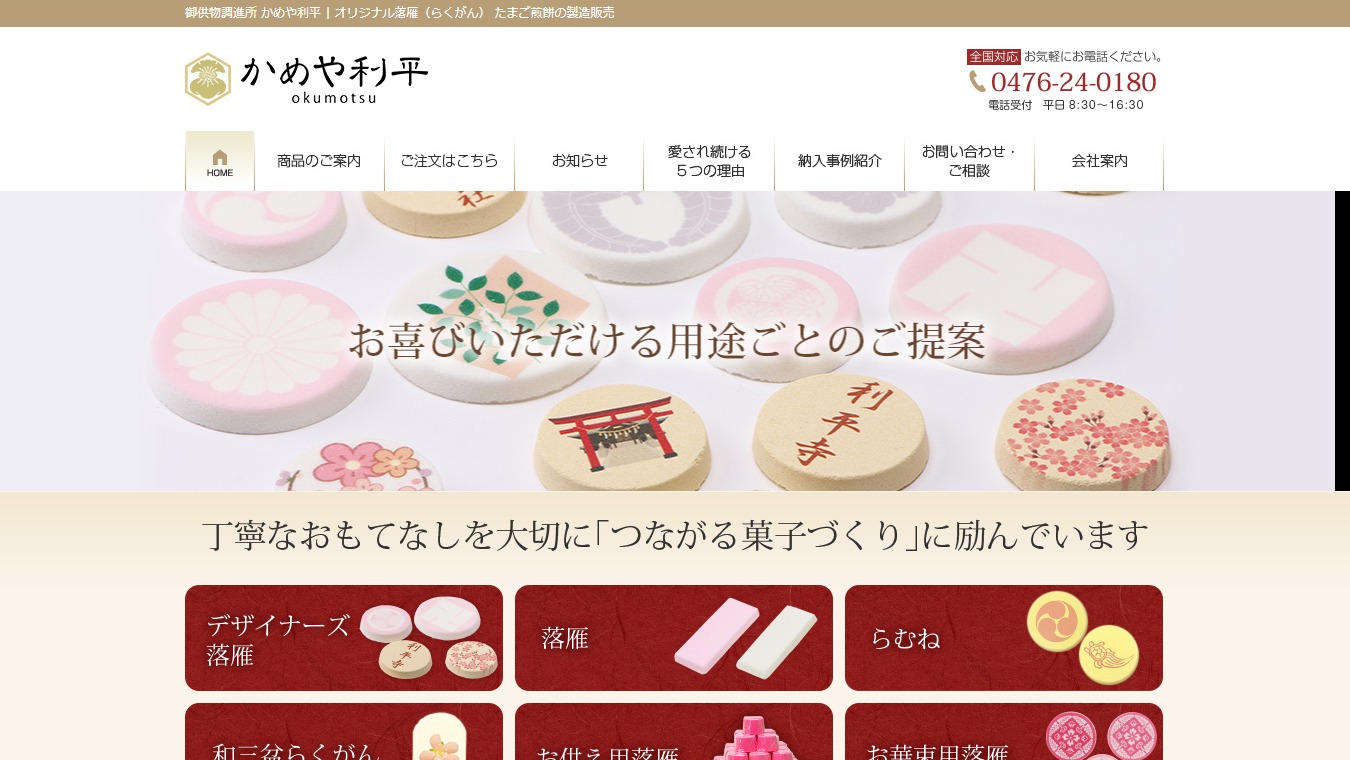This screenshot has width=1350, height=760.
Task: Open the 和三盆らくがん tile
Action: [x=344, y=732]
